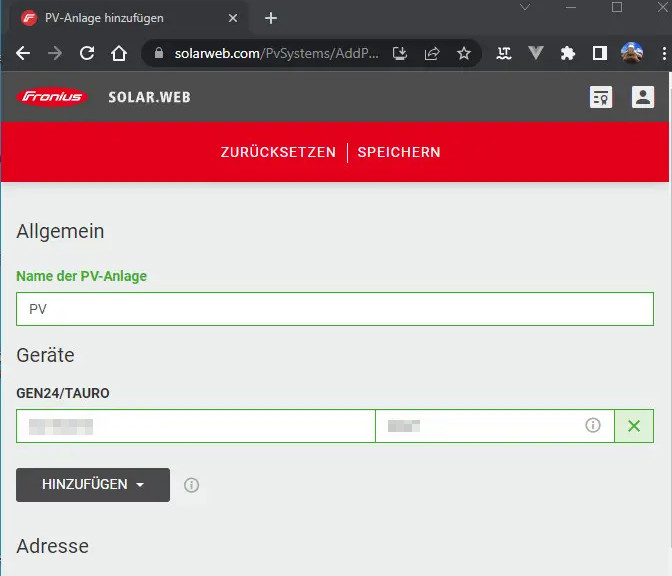Click Speichern to save the PV system
This screenshot has height=576, width=672.
(399, 152)
